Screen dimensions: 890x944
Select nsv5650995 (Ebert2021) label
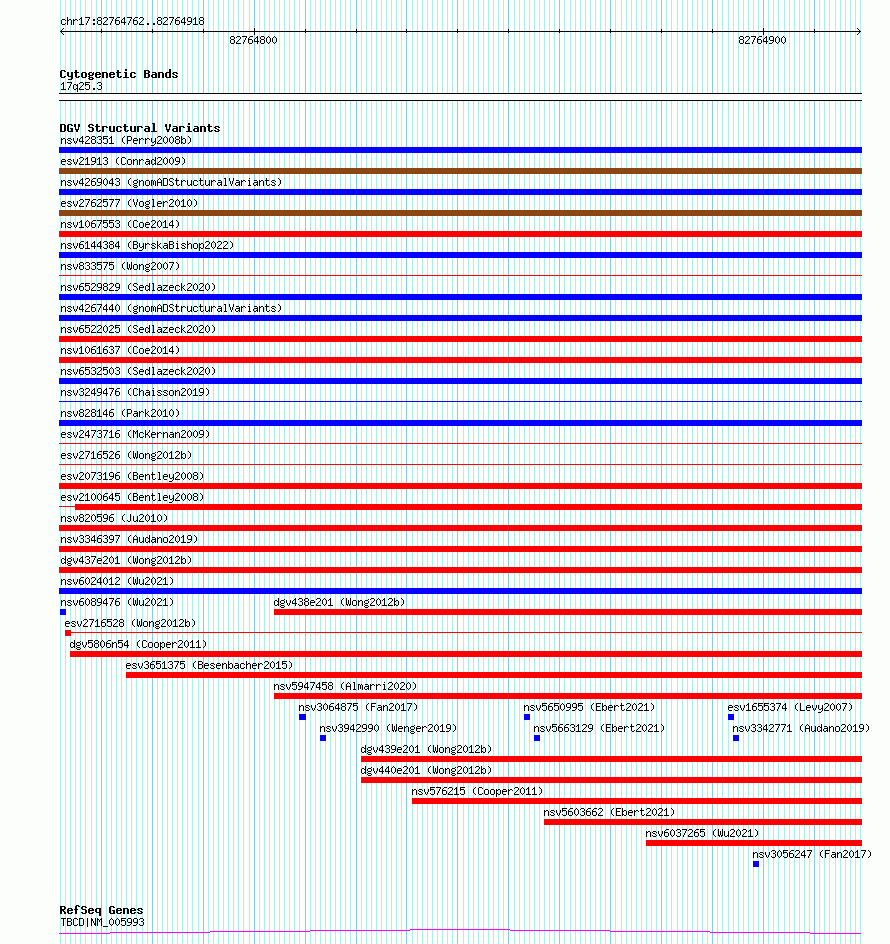click(x=589, y=707)
